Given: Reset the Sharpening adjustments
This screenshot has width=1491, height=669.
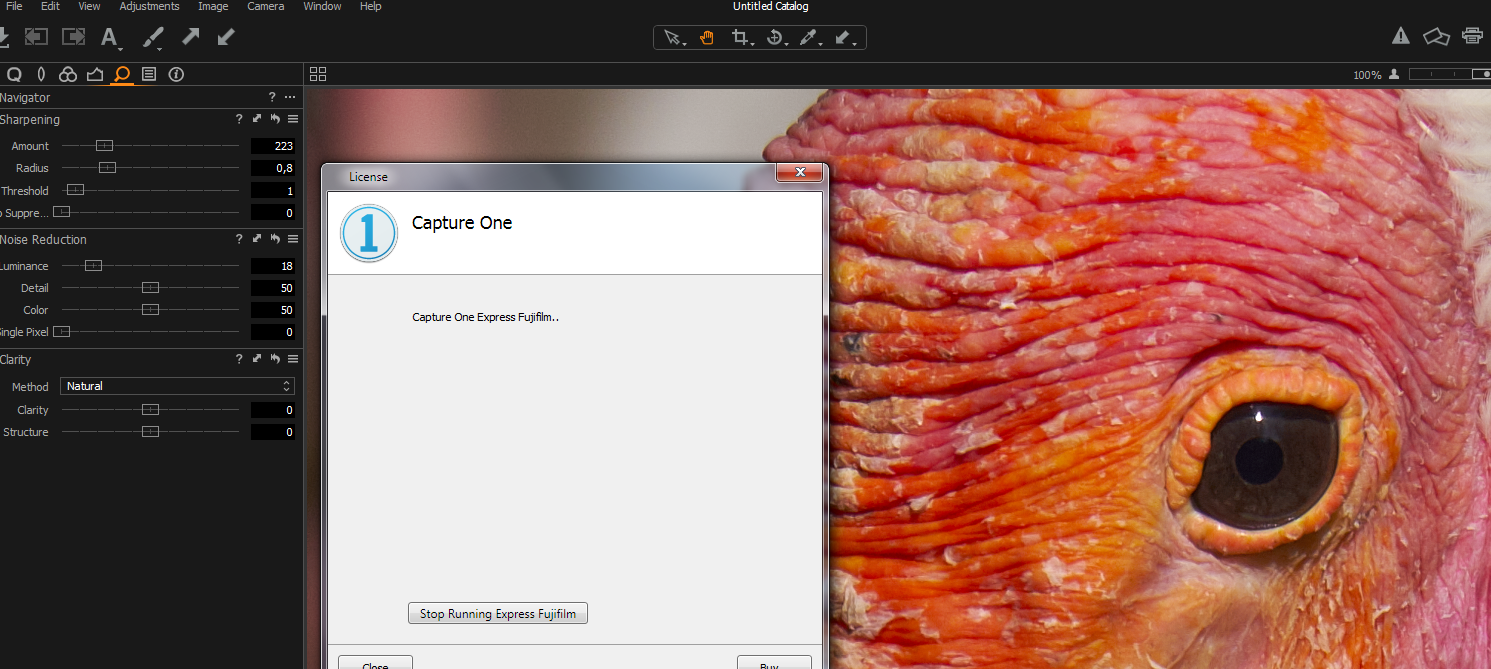Looking at the screenshot, I should 275,119.
